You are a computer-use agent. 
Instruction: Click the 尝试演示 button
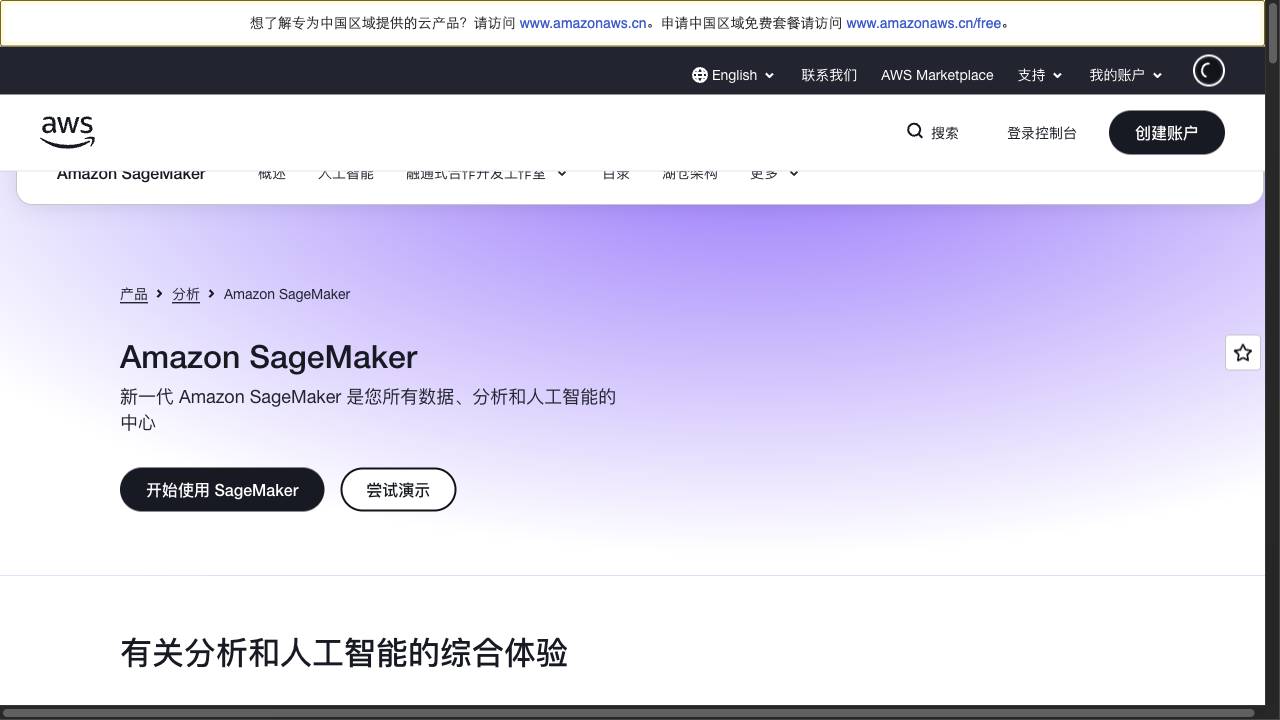pyautogui.click(x=398, y=490)
